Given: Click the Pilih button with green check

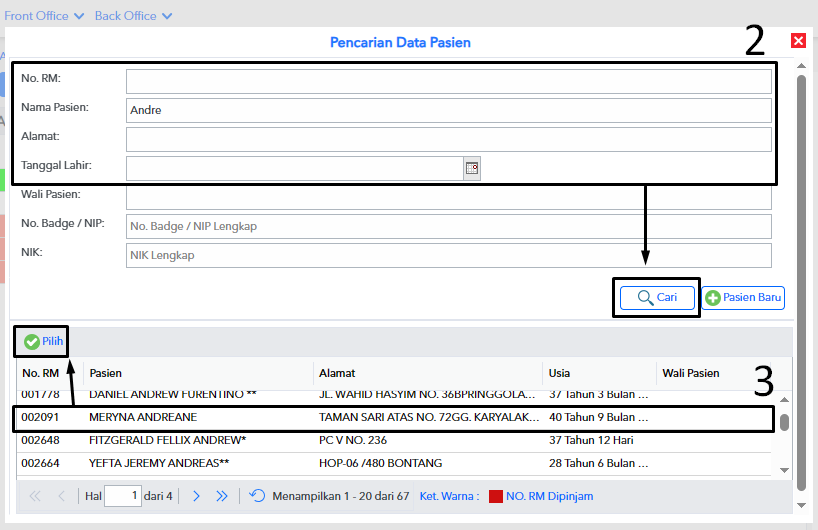Looking at the screenshot, I should point(43,342).
